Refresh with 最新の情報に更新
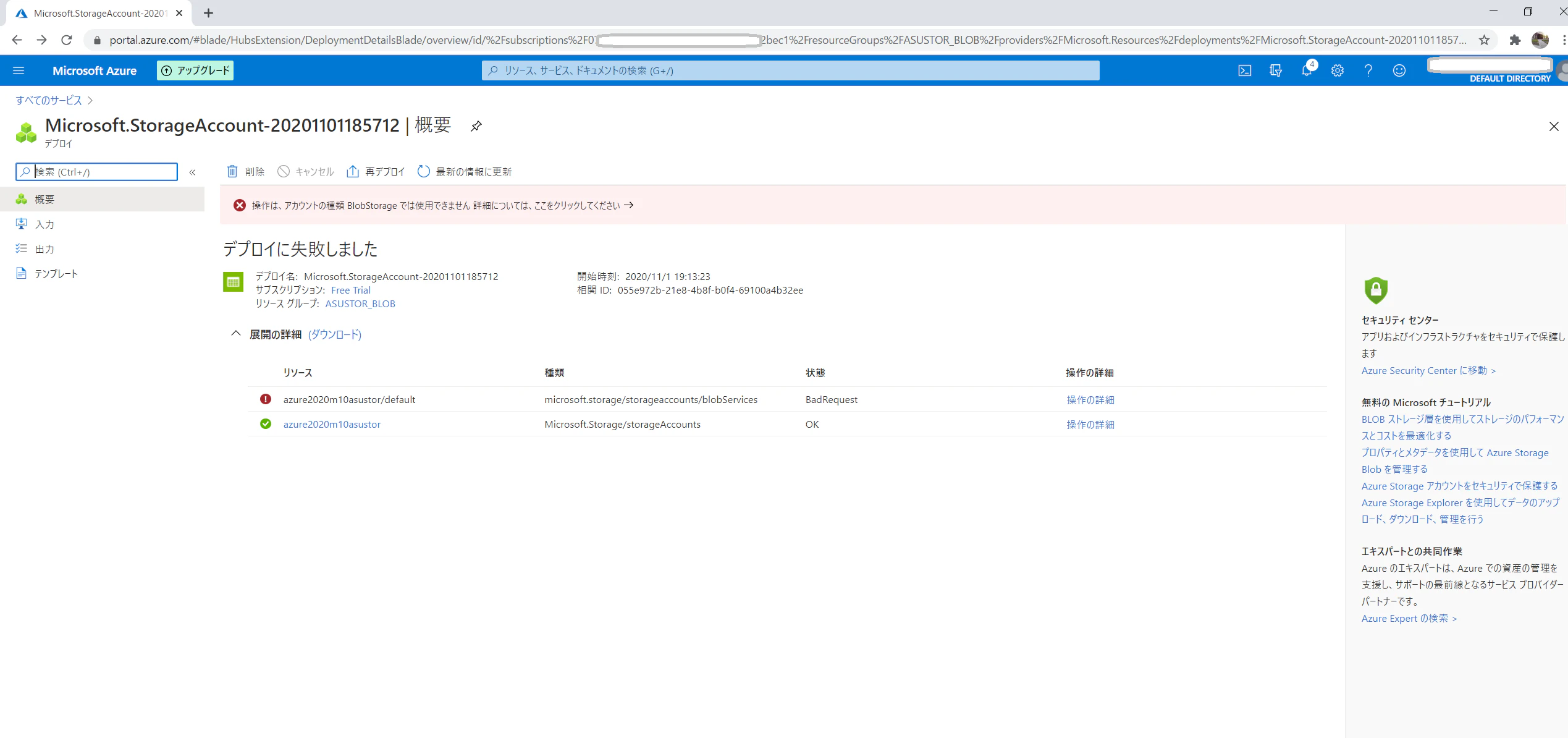 pyautogui.click(x=465, y=172)
